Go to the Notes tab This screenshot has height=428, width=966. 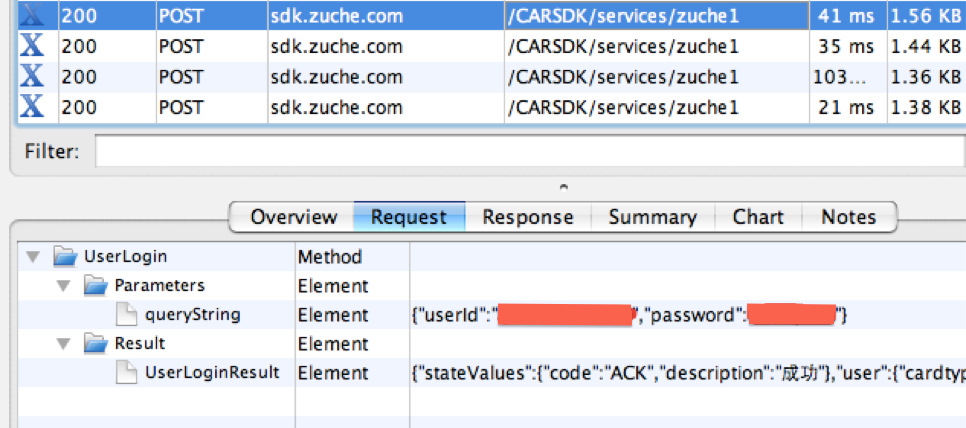click(848, 217)
